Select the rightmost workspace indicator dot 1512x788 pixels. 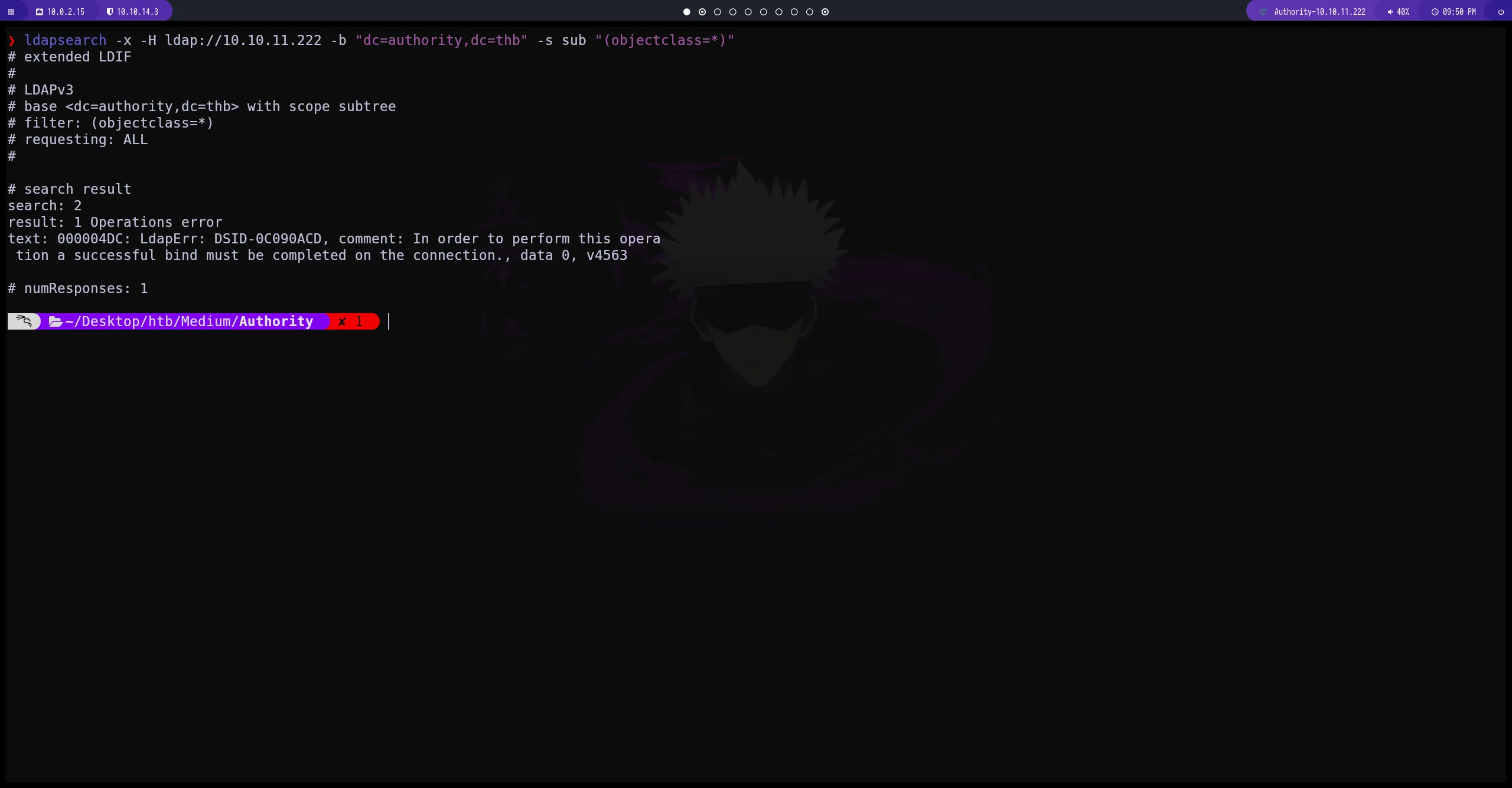point(825,12)
